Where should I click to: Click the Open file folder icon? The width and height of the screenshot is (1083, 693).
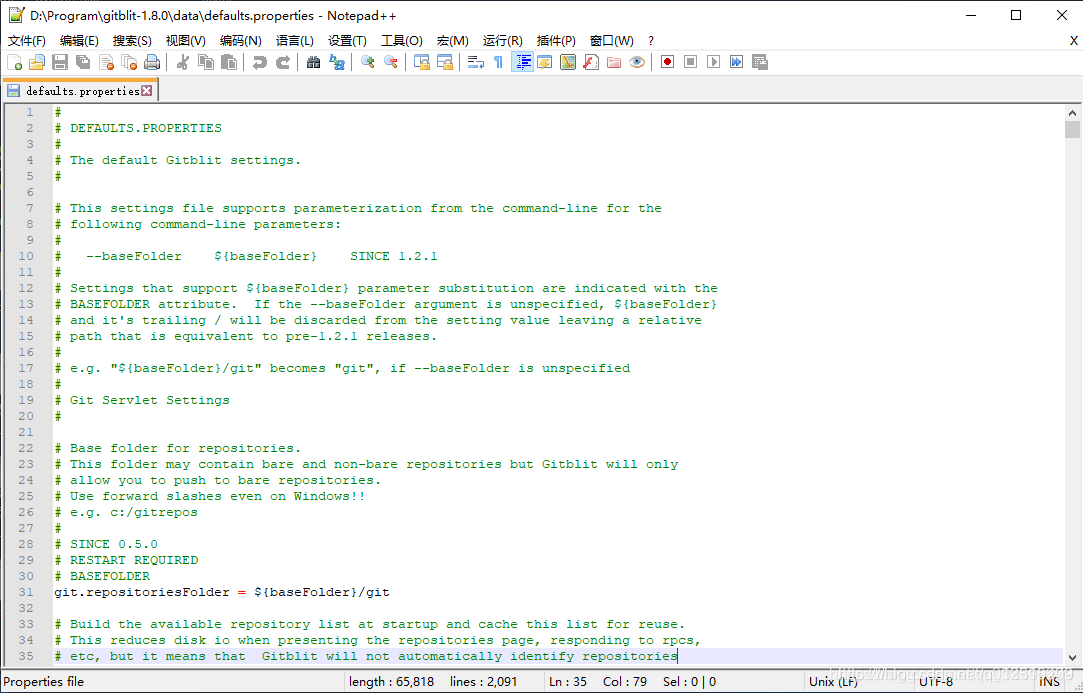click(x=37, y=62)
